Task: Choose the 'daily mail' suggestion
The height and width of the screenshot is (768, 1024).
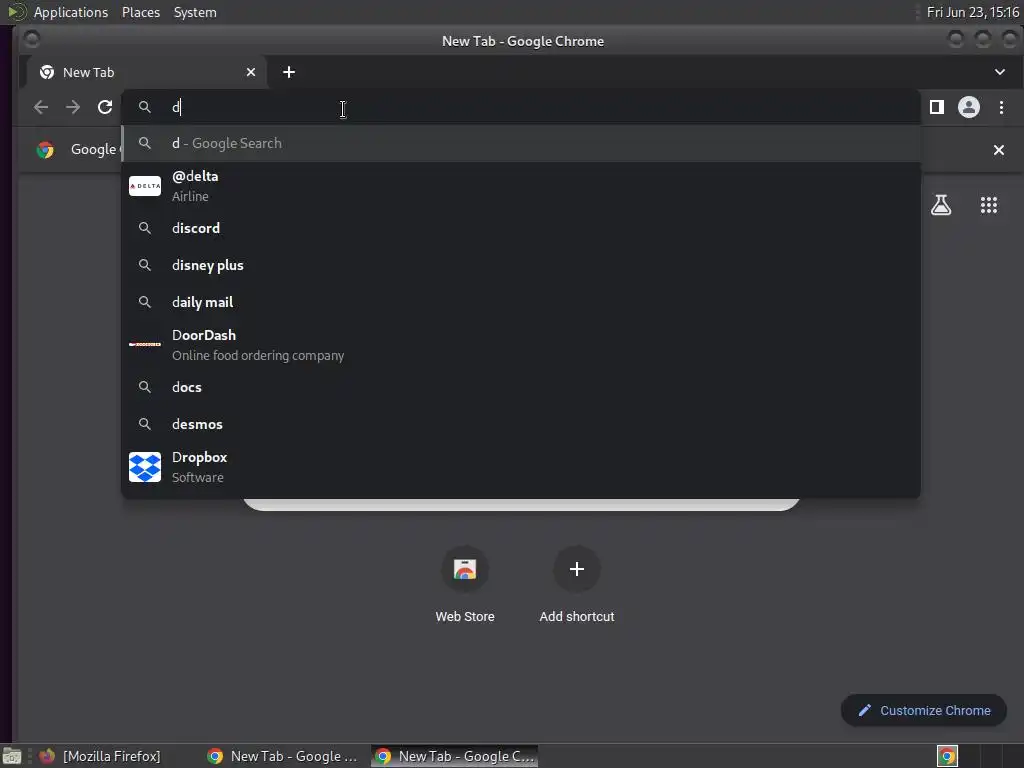Action: [x=520, y=302]
